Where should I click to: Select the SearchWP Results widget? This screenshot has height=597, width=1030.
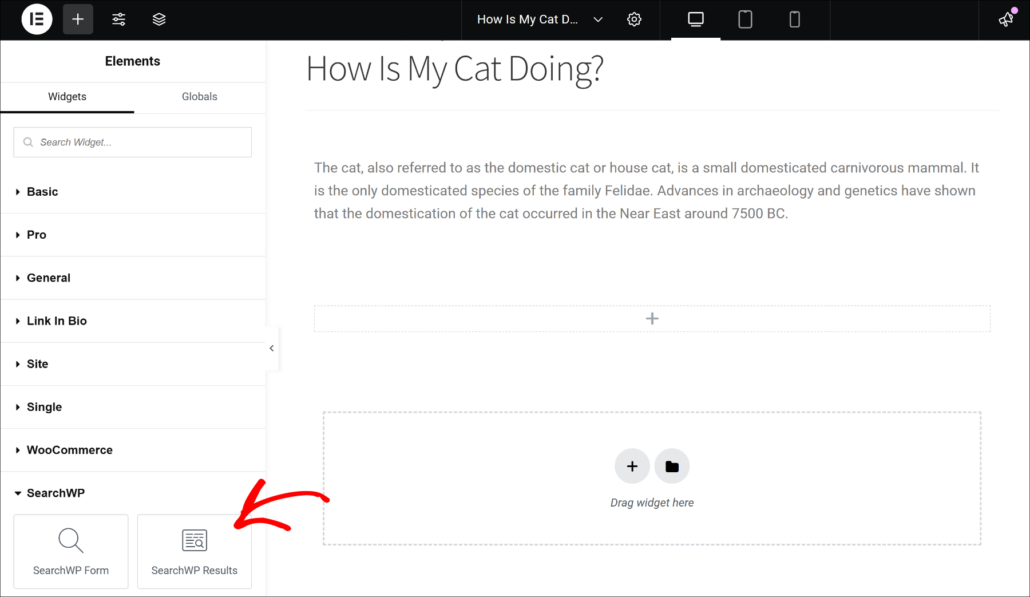194,552
